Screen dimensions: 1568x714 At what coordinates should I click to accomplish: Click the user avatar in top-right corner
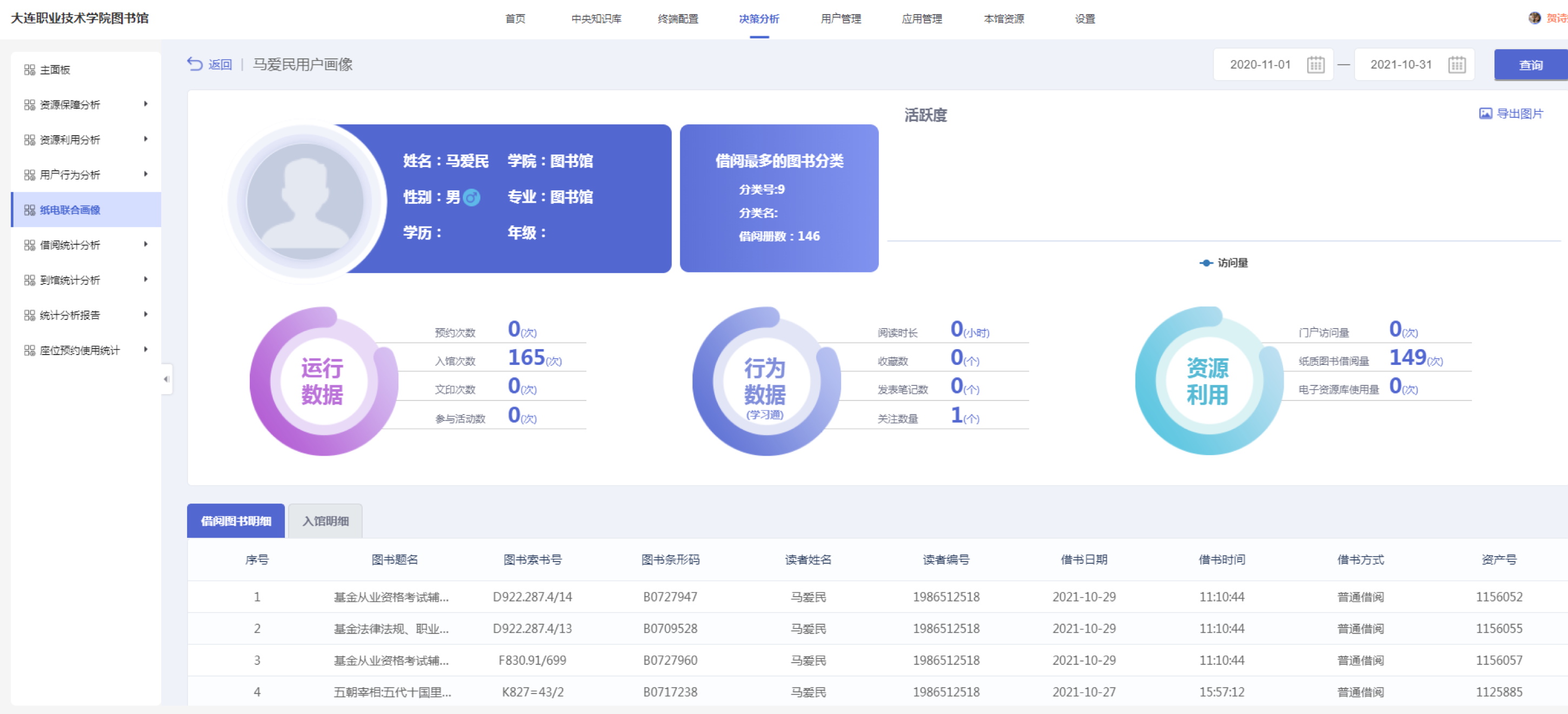[1533, 18]
